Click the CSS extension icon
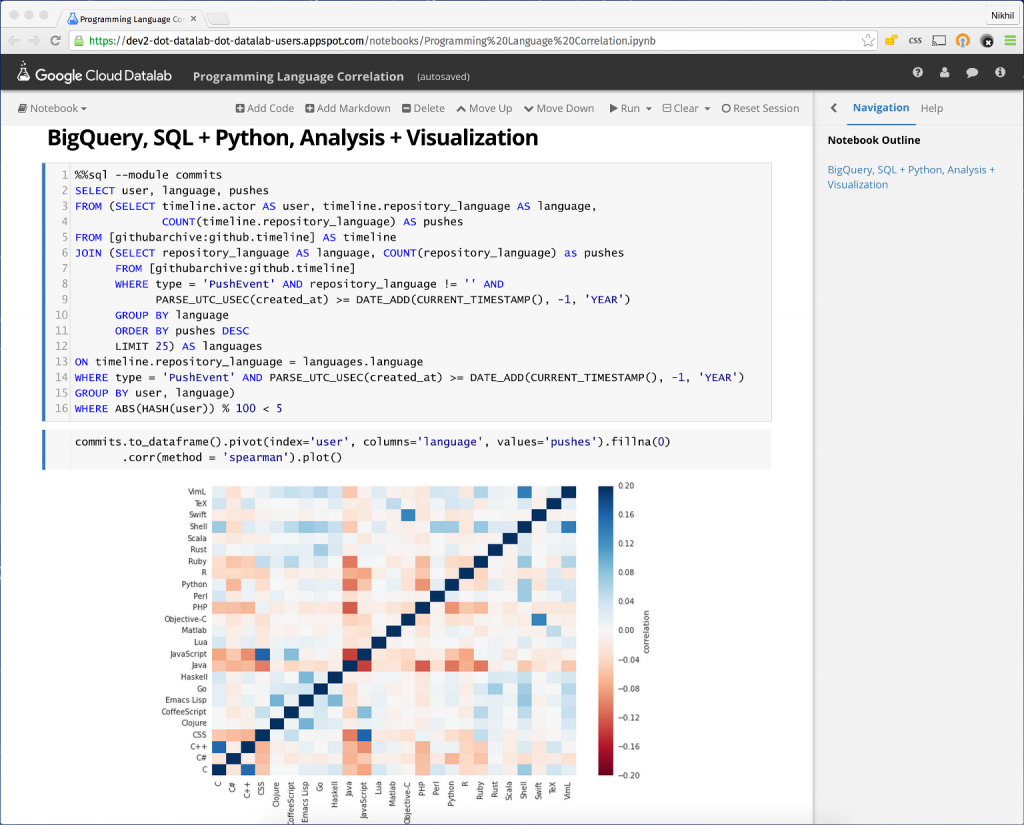Viewport: 1024px width, 825px height. 915,40
